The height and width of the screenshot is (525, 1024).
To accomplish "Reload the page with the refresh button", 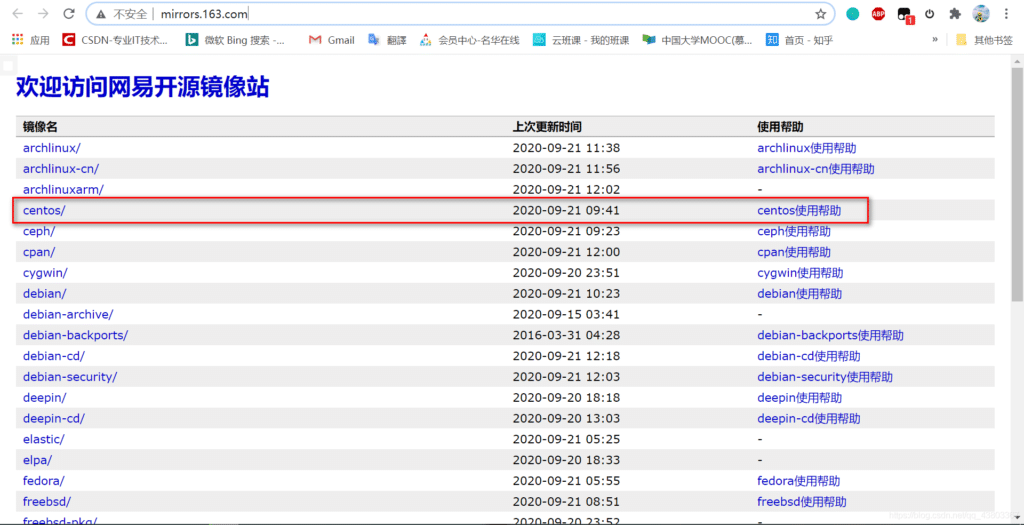I will point(68,14).
